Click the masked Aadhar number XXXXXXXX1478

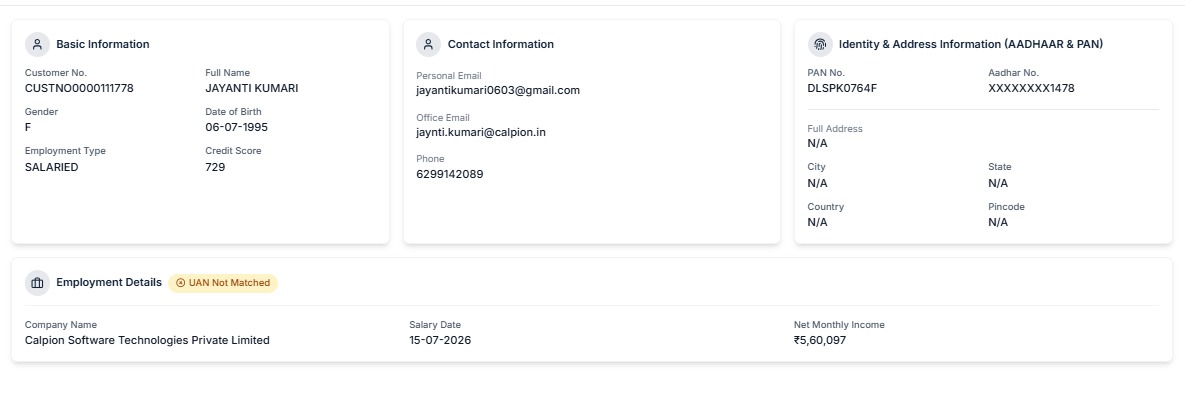pyautogui.click(x=1031, y=88)
